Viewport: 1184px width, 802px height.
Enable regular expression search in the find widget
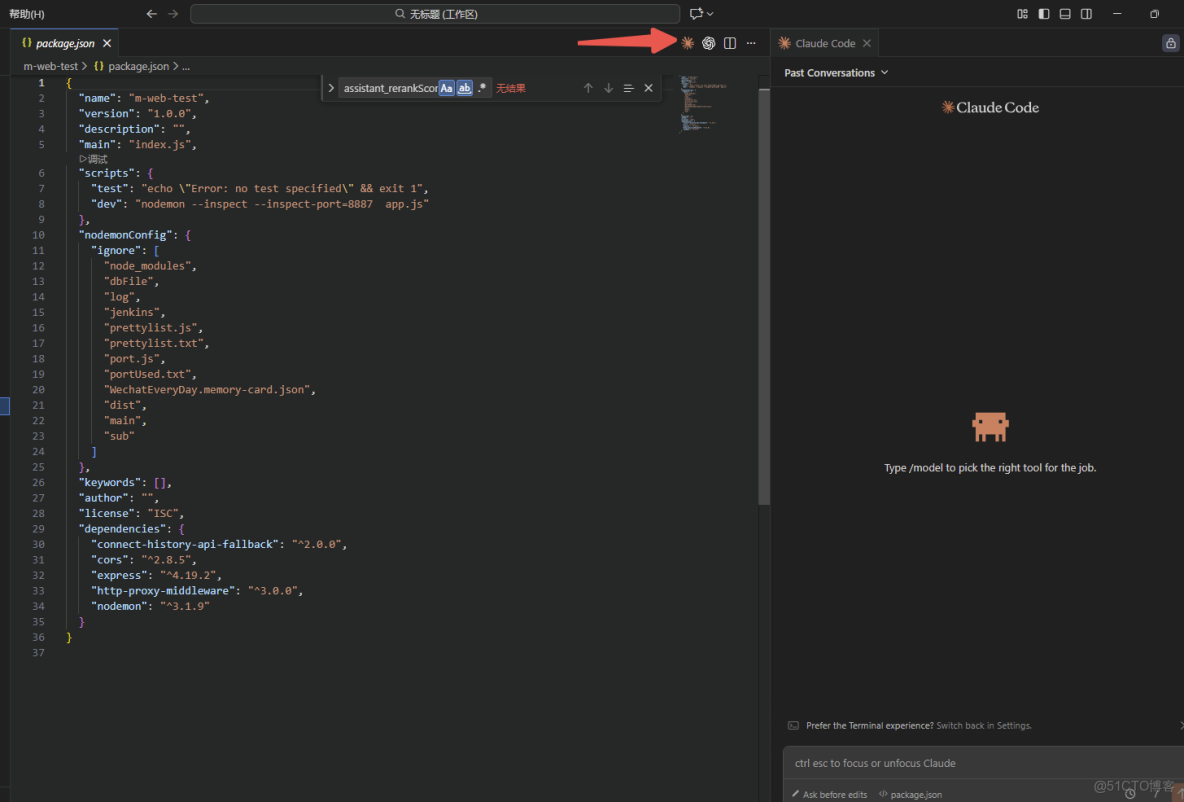[x=481, y=87]
